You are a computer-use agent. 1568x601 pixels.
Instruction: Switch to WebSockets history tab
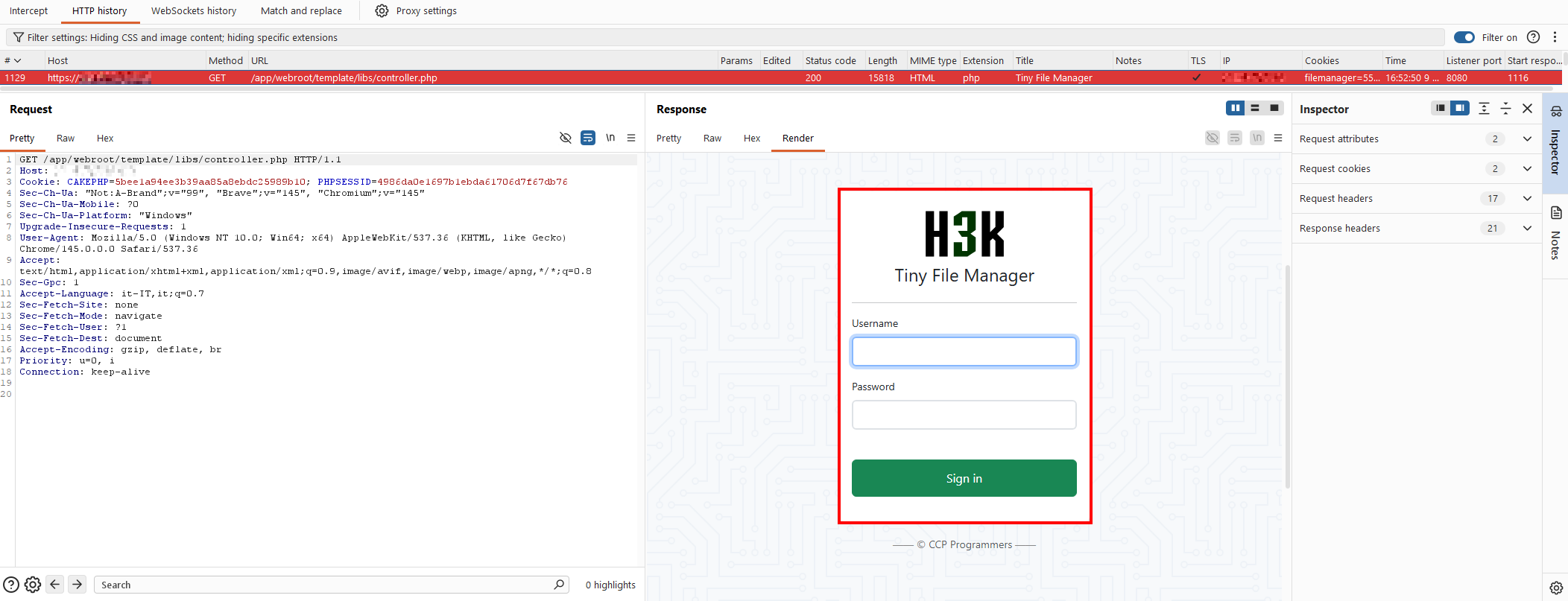194,11
